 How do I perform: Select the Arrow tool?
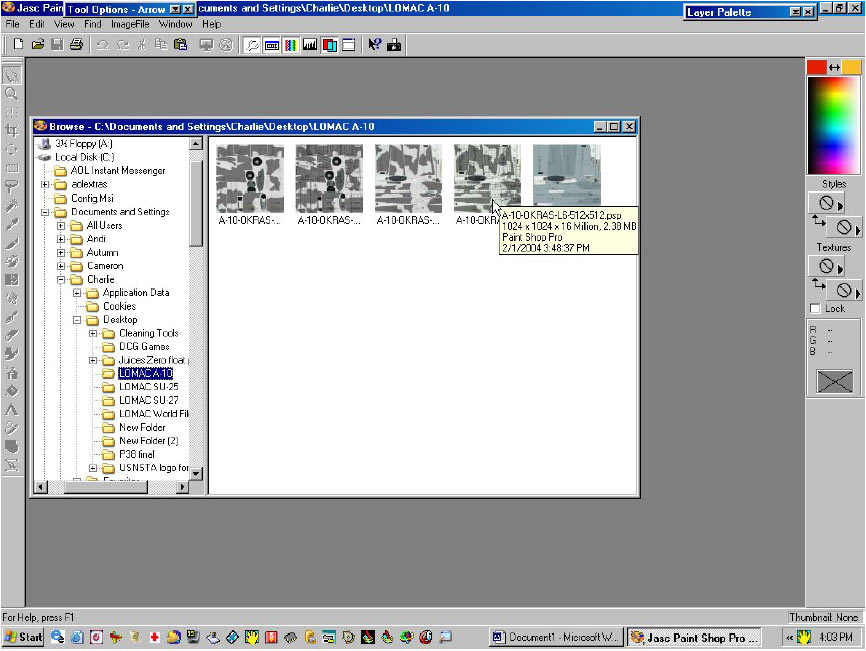[x=12, y=75]
